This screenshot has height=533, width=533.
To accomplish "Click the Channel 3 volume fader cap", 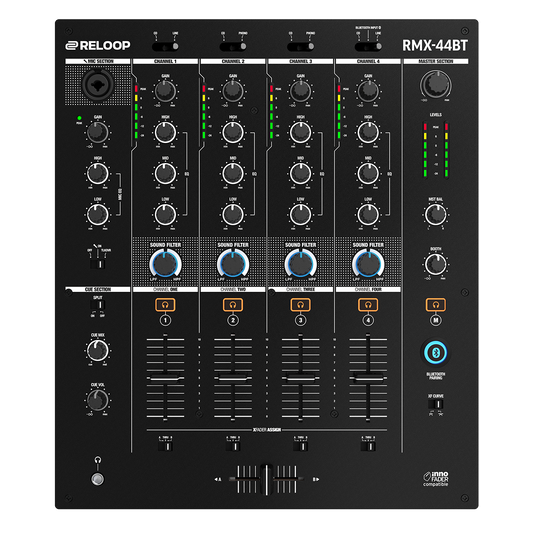I will pos(300,378).
